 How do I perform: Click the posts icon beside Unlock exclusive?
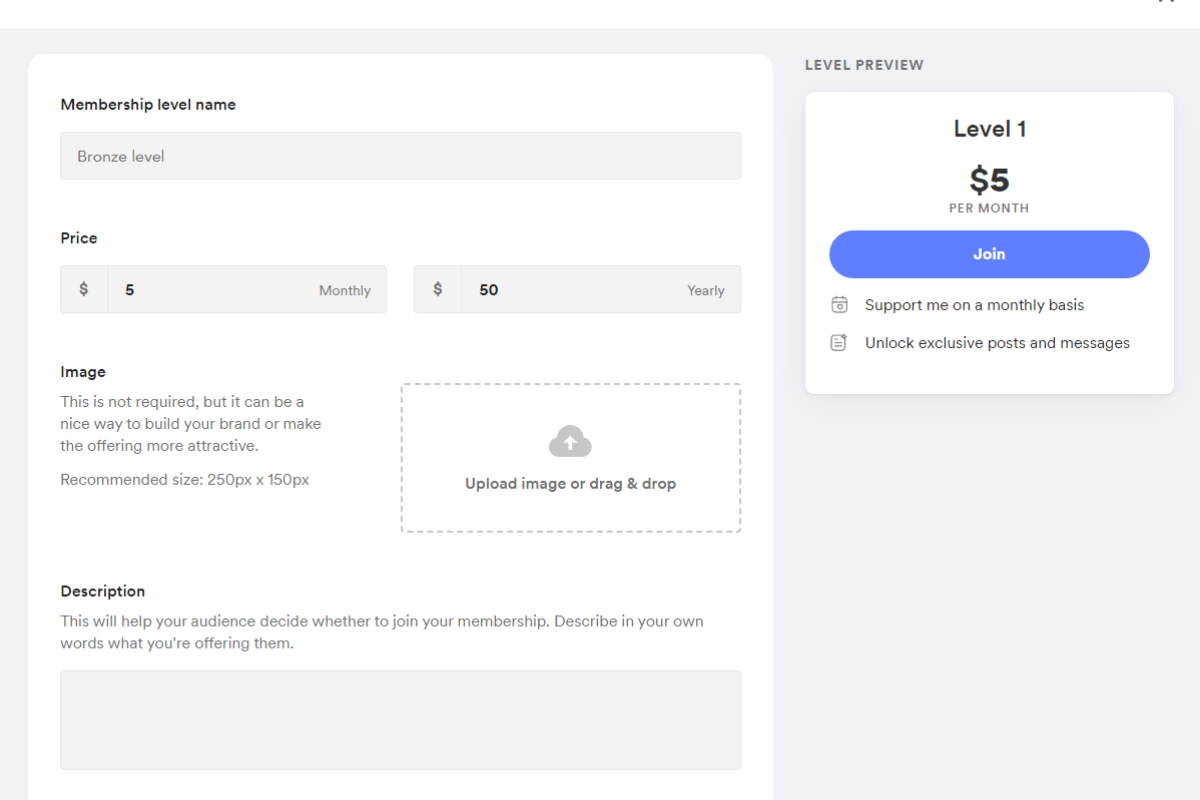(839, 343)
